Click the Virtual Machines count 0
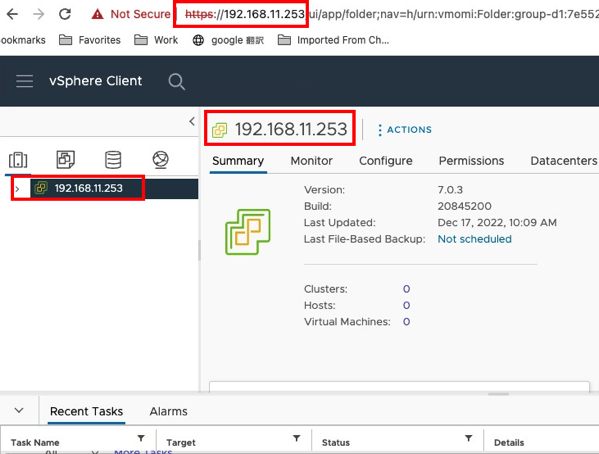 click(x=406, y=322)
